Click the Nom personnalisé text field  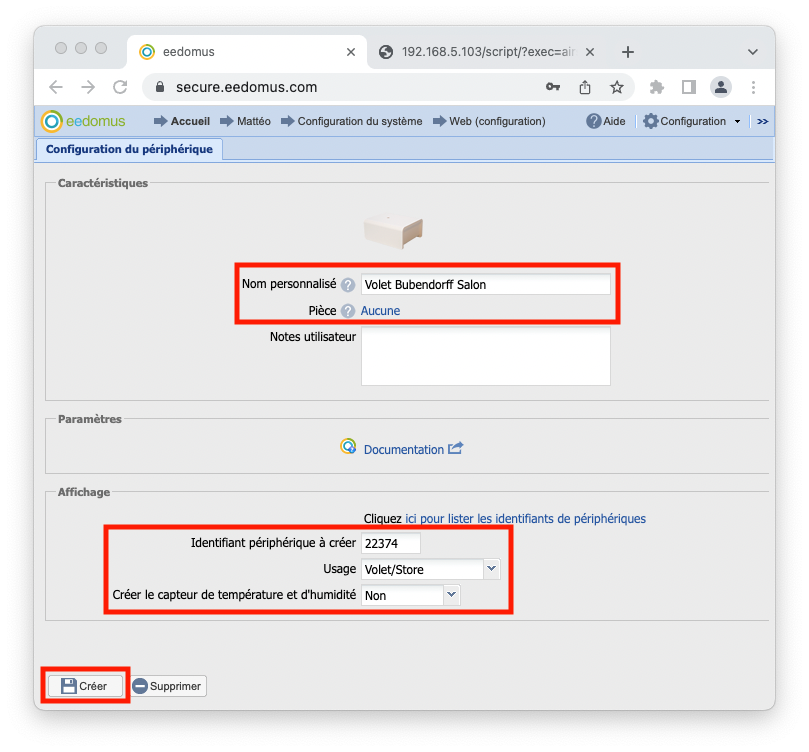coord(485,285)
